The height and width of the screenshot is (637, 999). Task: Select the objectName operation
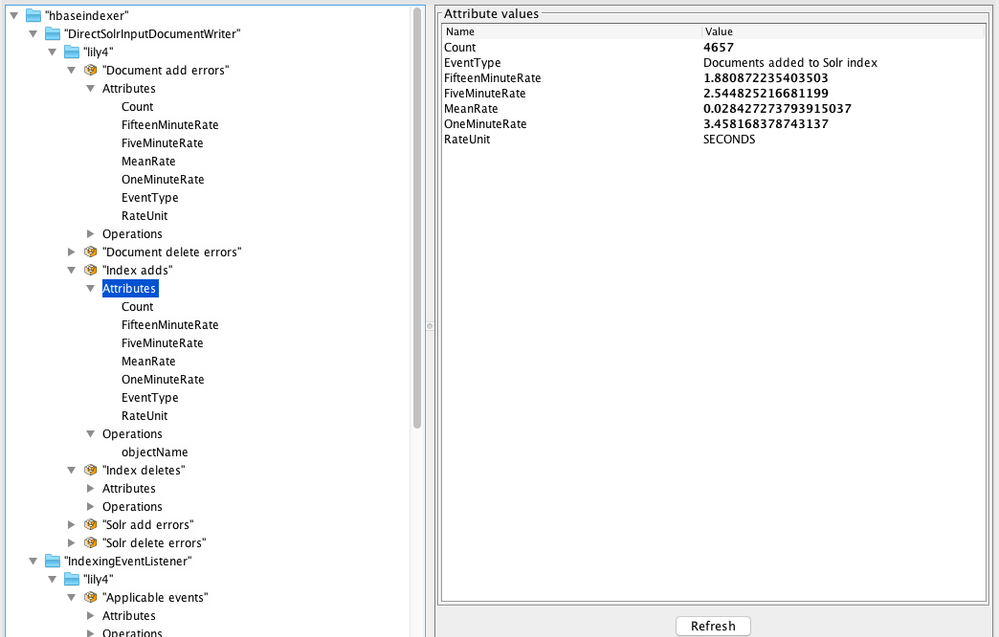[x=155, y=452]
